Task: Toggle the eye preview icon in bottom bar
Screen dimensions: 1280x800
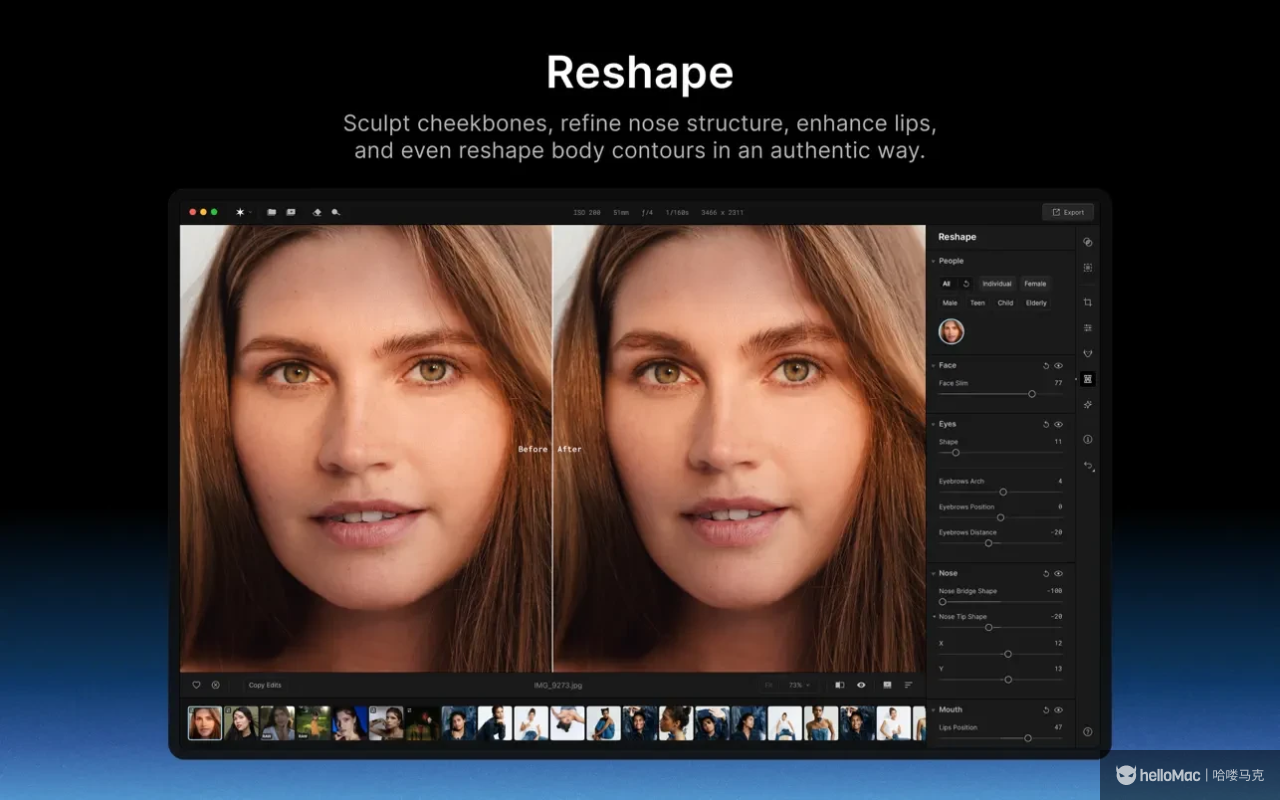Action: [861, 685]
